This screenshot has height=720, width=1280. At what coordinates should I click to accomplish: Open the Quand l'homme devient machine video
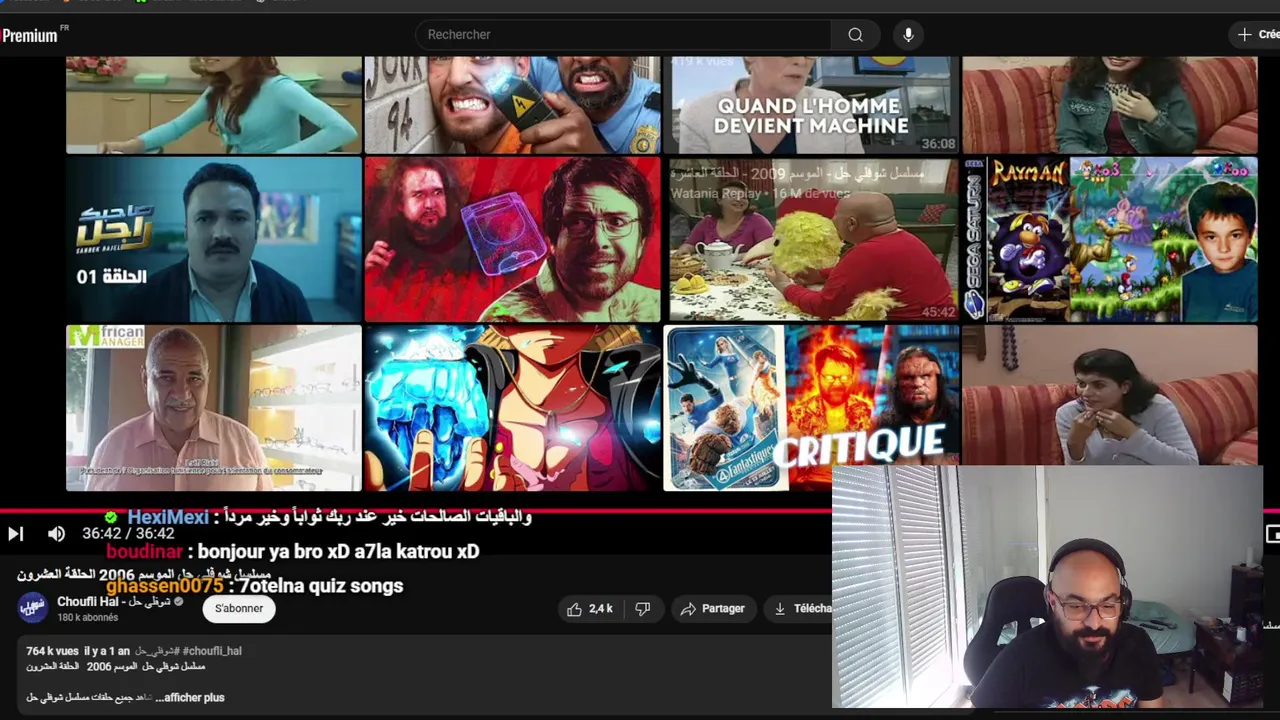click(x=811, y=105)
